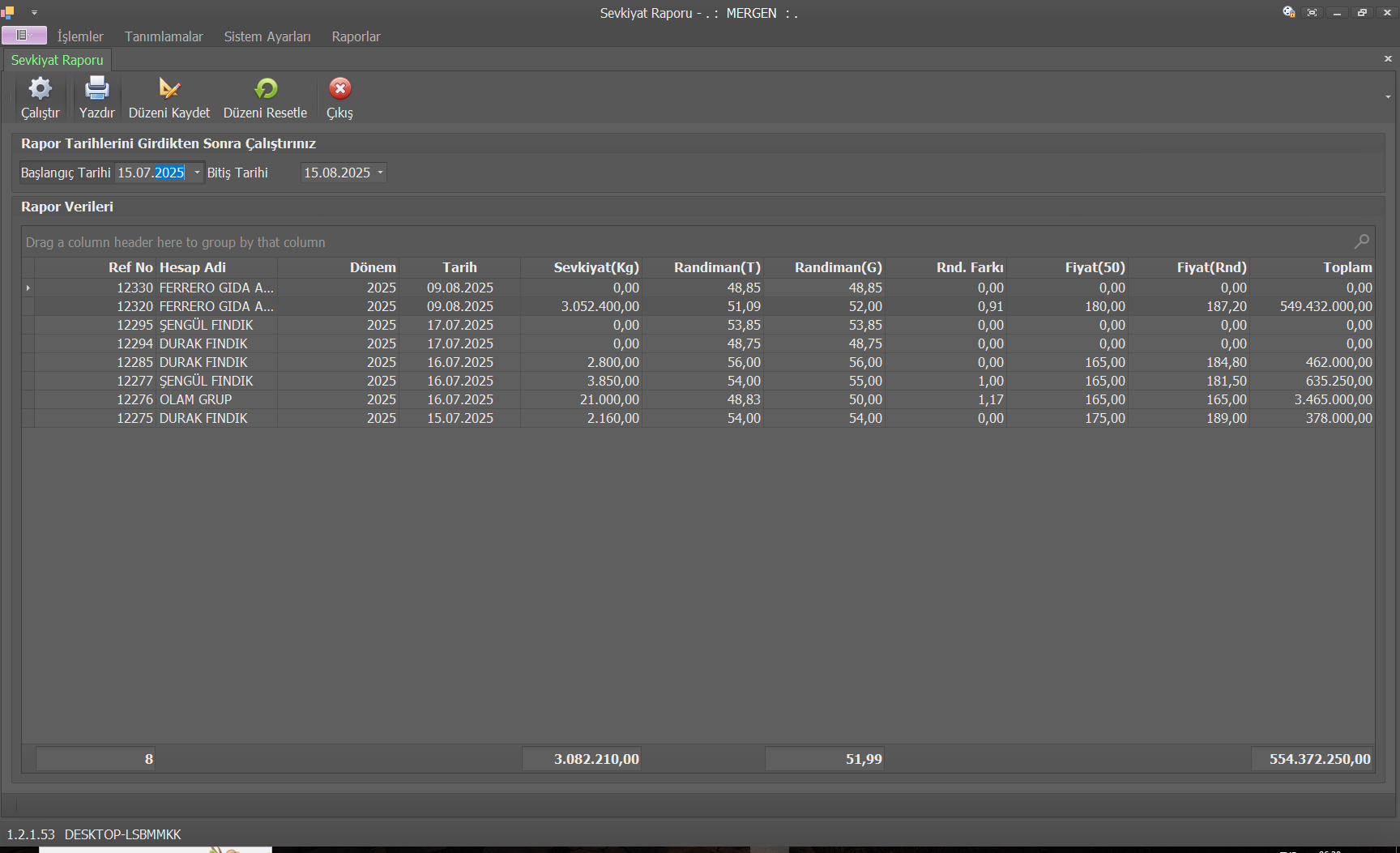Screen dimensions: 1400x853
Task: Click the red Çıkış exit icon
Action: click(339, 88)
